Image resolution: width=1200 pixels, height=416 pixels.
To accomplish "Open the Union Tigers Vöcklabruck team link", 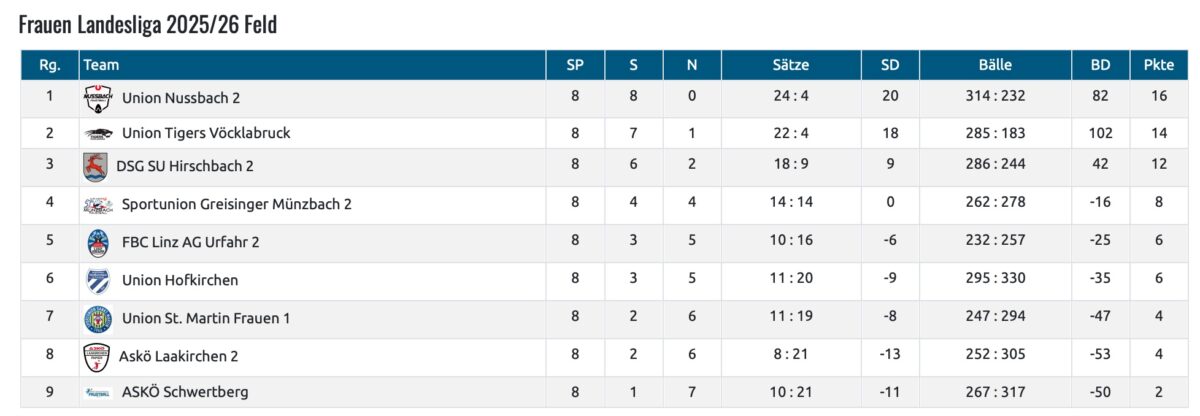I will 206,133.
